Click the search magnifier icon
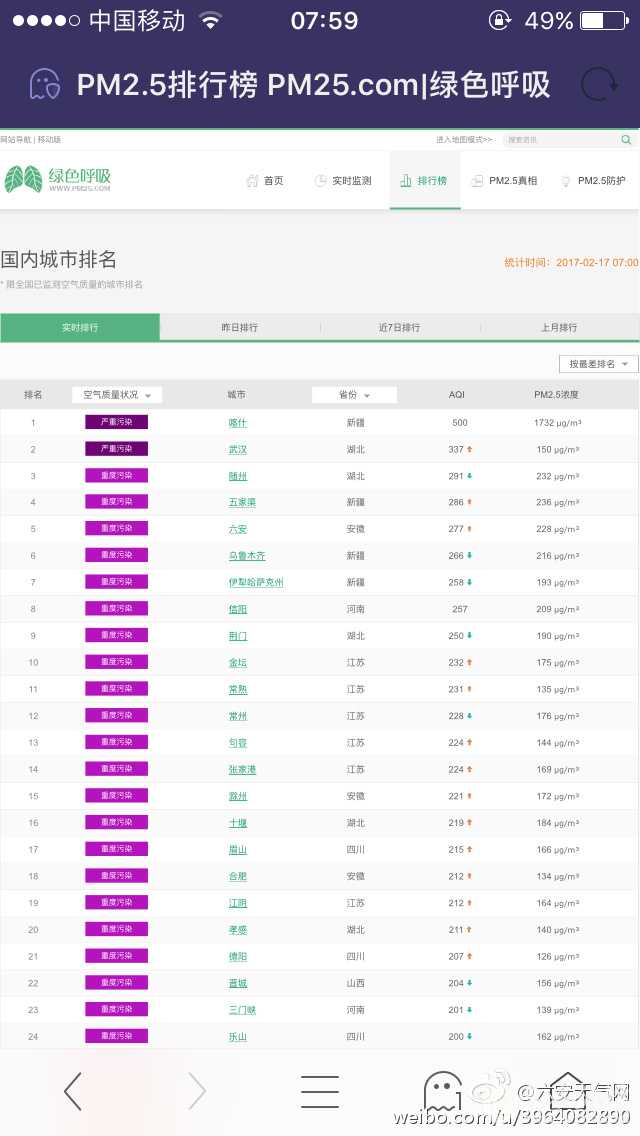The width and height of the screenshot is (640, 1136). 626,140
